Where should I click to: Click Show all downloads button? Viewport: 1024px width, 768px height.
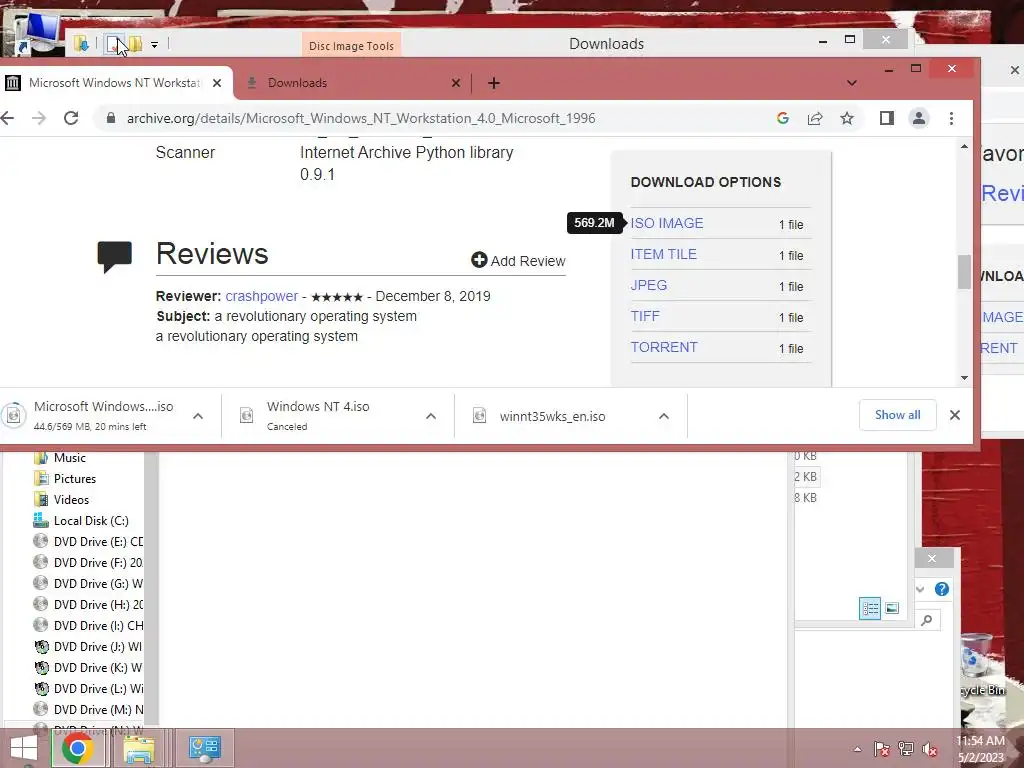pyautogui.click(x=897, y=415)
